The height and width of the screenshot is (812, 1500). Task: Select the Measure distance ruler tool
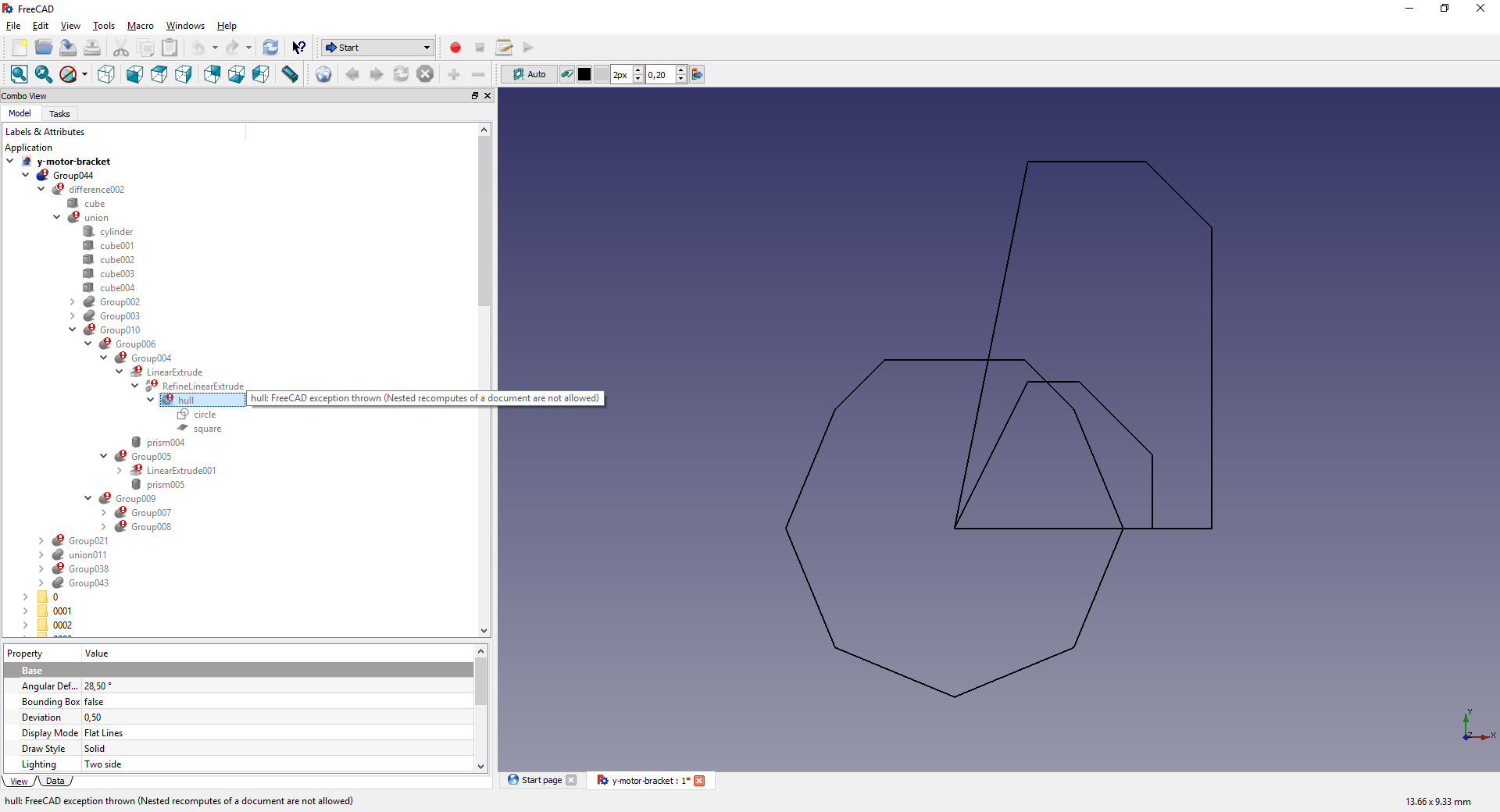tap(290, 74)
